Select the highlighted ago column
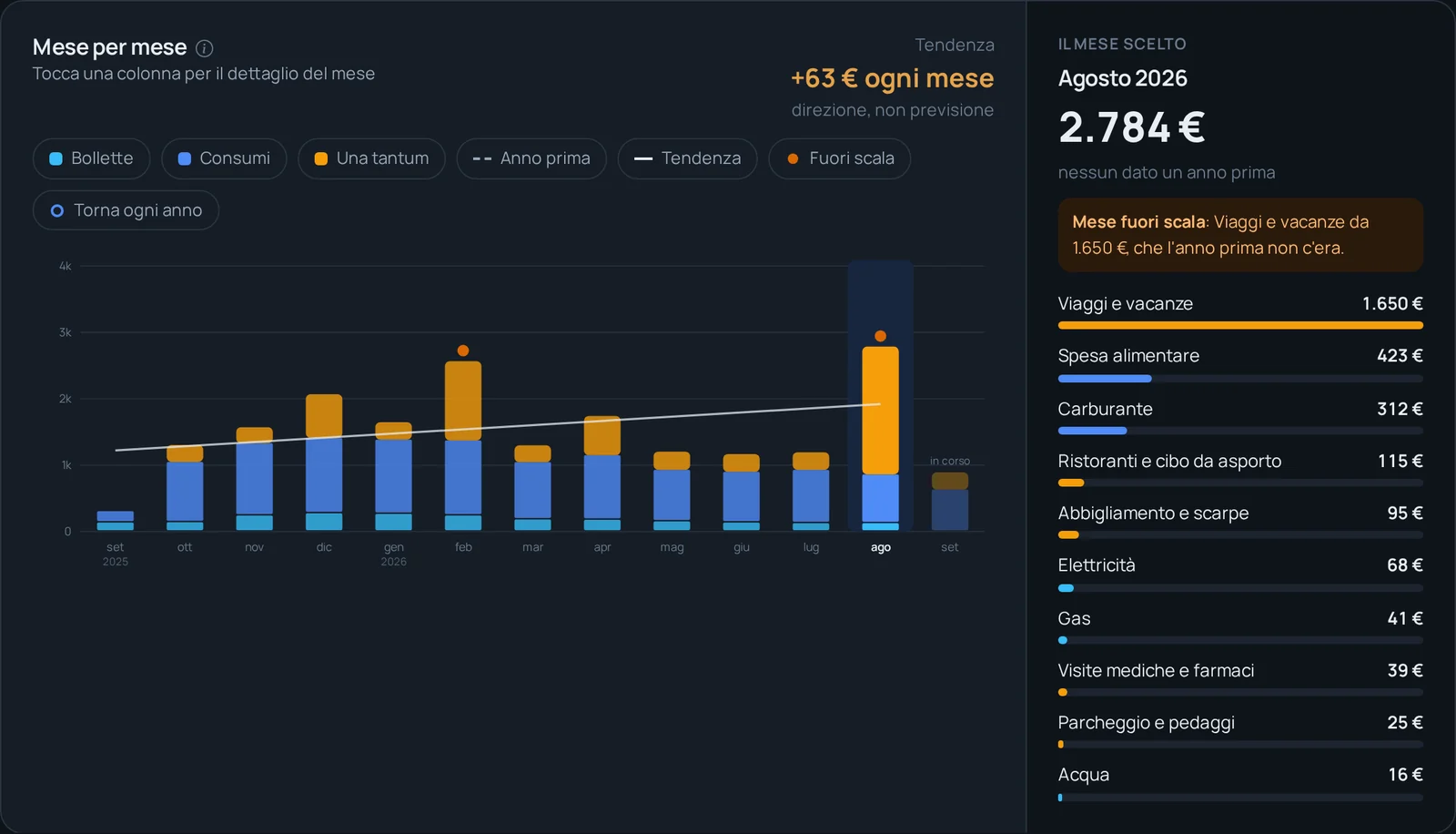This screenshot has height=834, width=1456. pyautogui.click(x=880, y=439)
